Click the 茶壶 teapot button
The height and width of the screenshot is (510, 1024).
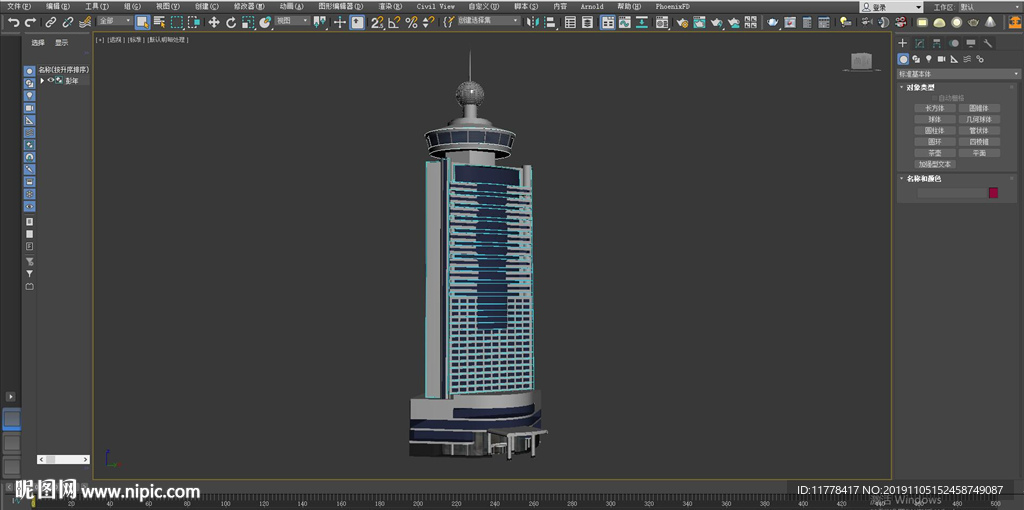(935, 153)
